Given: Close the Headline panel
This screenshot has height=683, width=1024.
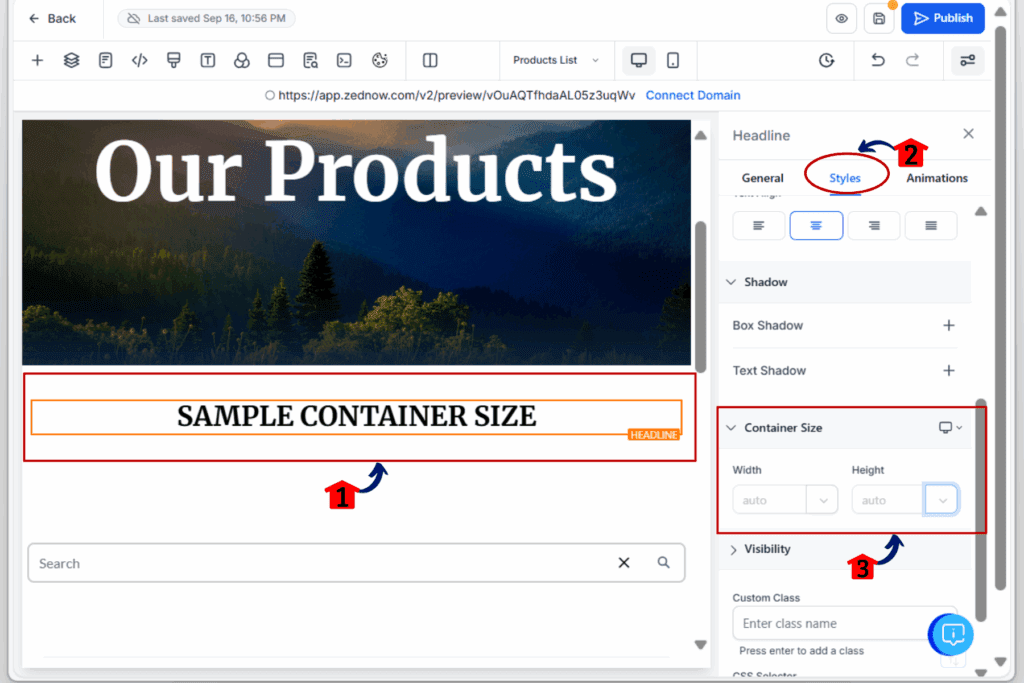Looking at the screenshot, I should click(x=968, y=134).
